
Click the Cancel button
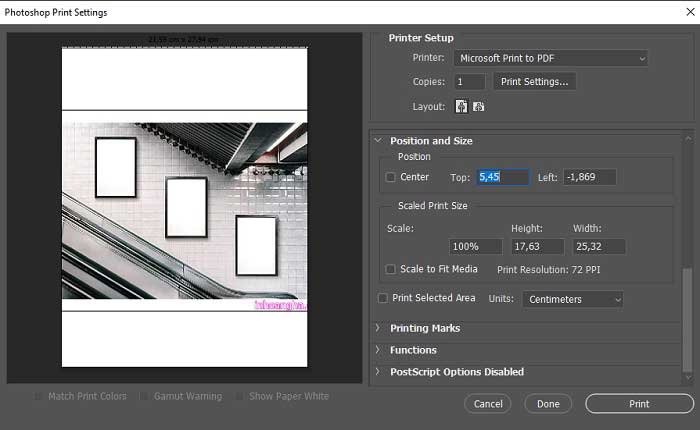point(488,404)
